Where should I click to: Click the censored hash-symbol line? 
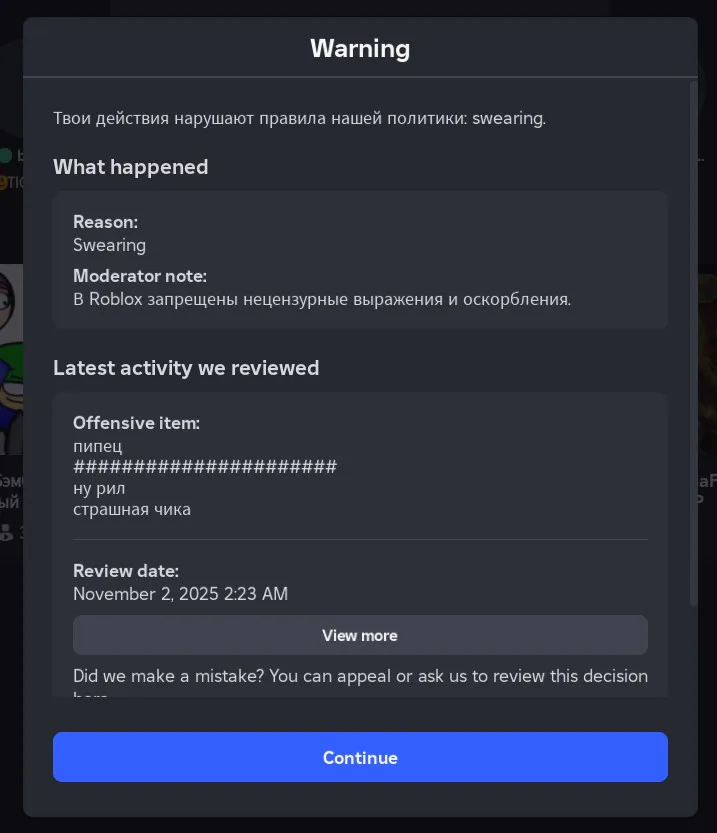pyautogui.click(x=205, y=467)
